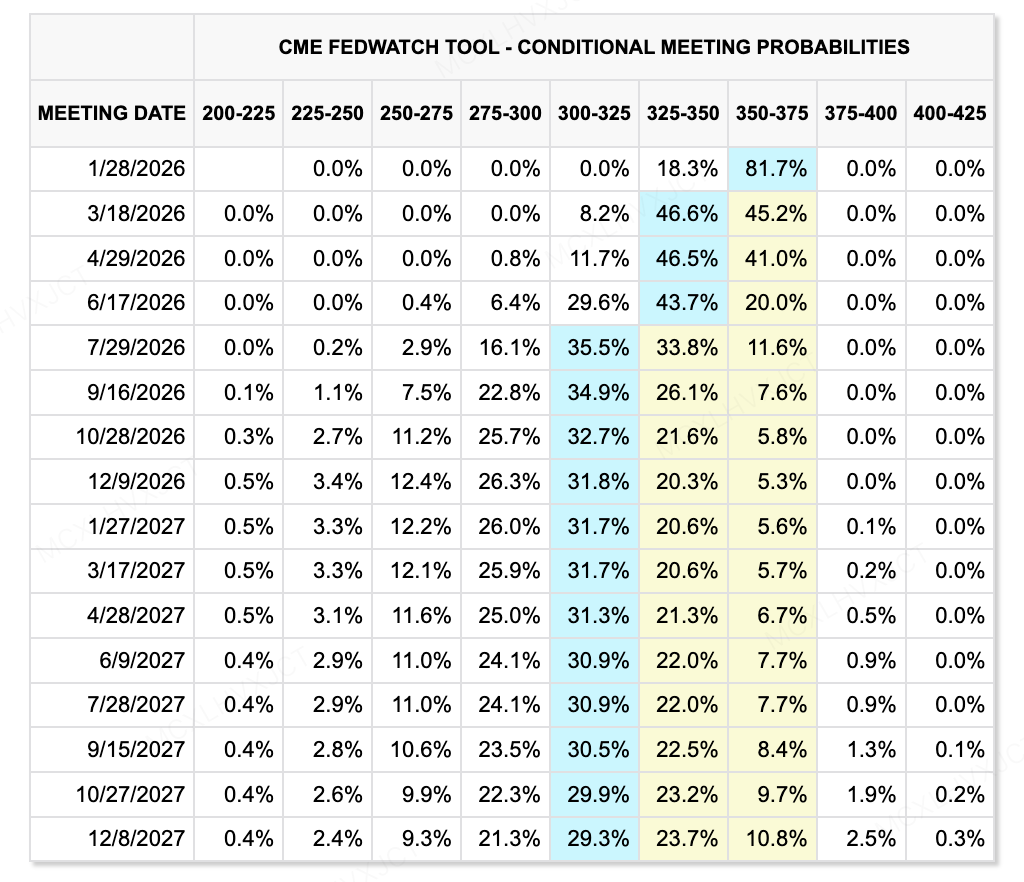Select the 300-325 column header
Image resolution: width=1024 pixels, height=882 pixels.
(594, 113)
